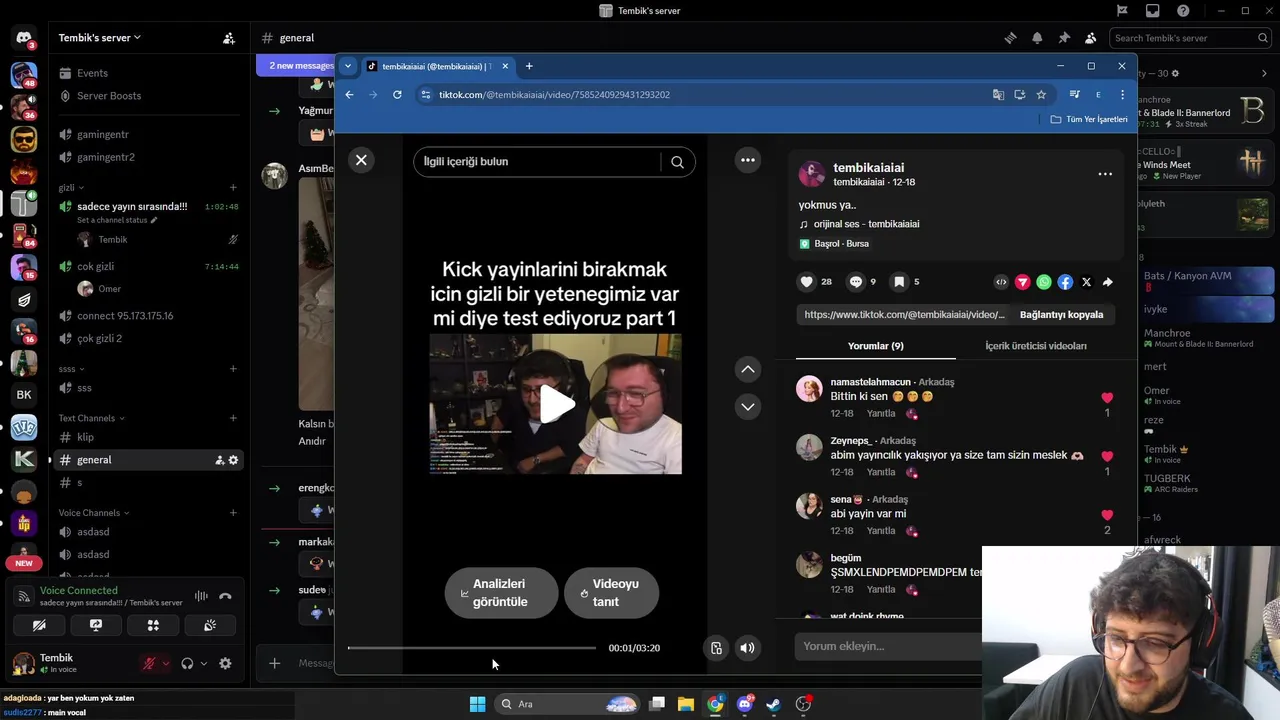
Task: Open Events in Discord sidebar
Action: (x=92, y=73)
